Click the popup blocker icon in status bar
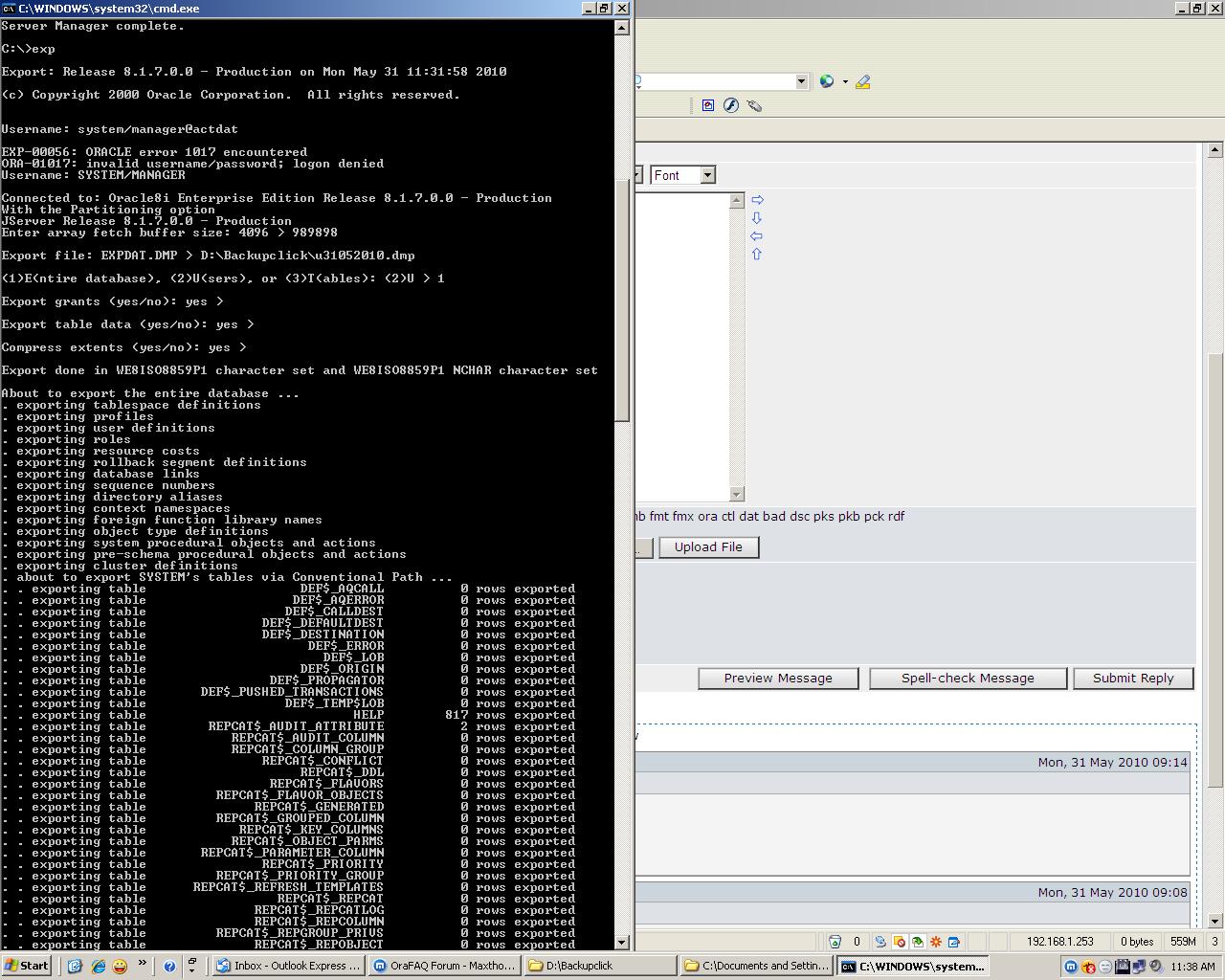 900,942
